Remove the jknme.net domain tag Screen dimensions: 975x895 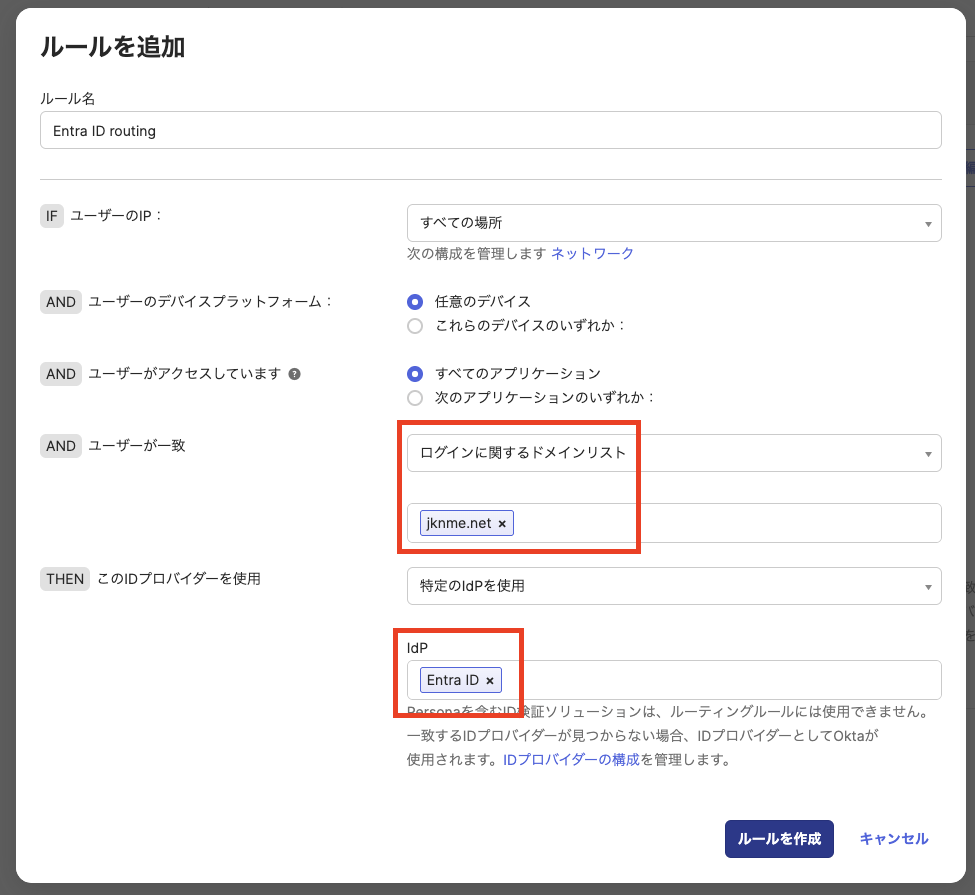pos(502,523)
